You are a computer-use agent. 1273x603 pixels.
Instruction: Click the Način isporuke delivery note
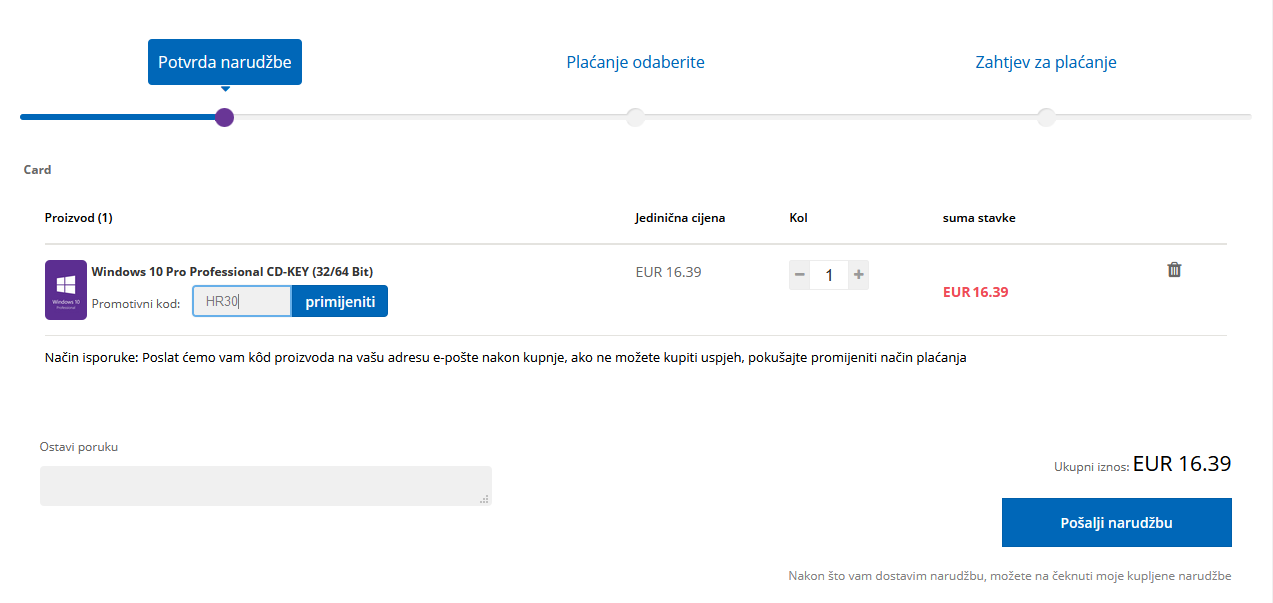[x=506, y=357]
